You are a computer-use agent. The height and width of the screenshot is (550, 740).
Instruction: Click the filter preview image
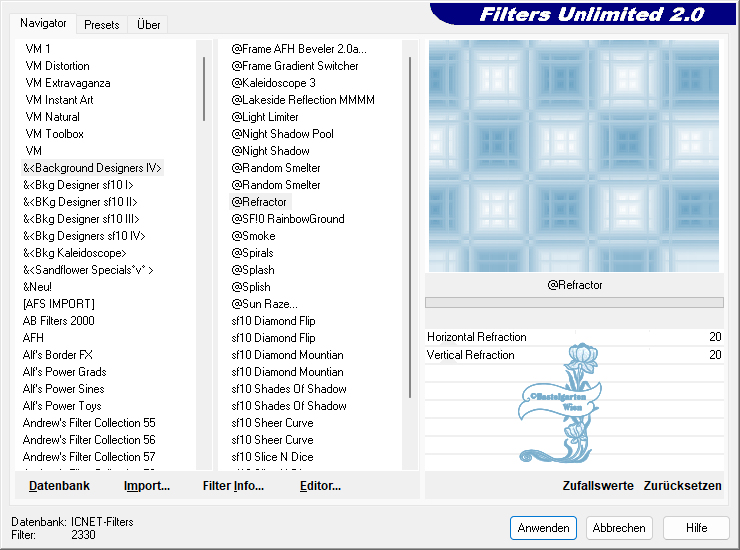(x=574, y=155)
